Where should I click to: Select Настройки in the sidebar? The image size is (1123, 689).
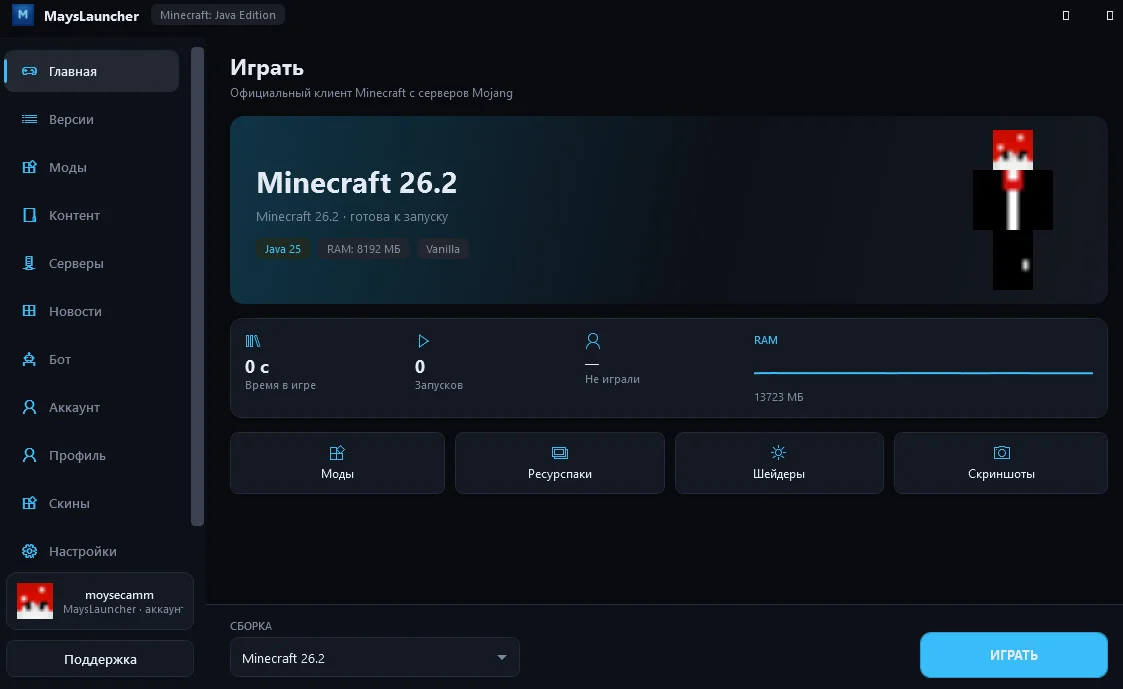[92, 551]
